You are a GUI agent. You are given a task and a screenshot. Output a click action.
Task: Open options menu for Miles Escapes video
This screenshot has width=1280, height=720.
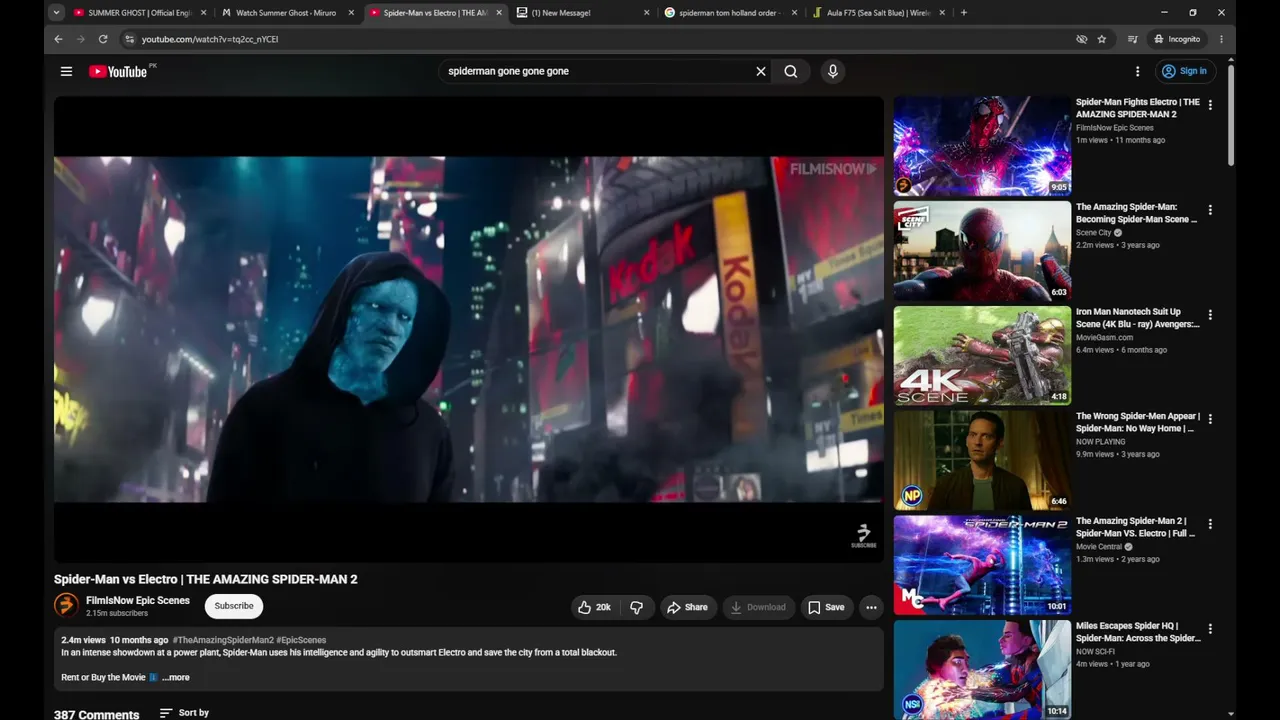pos(1210,629)
